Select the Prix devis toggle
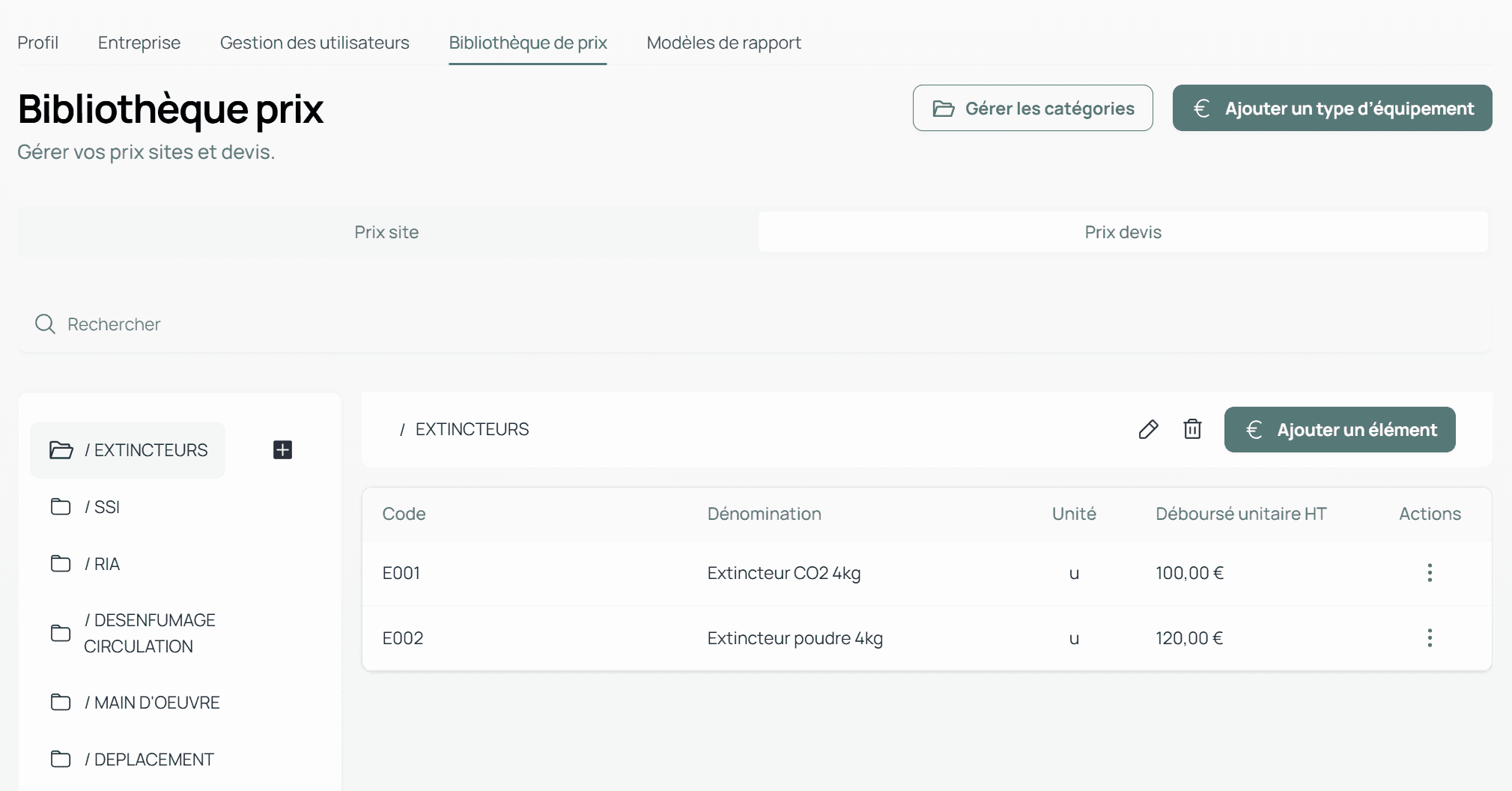Viewport: 1512px width, 791px height. pyautogui.click(x=1122, y=232)
